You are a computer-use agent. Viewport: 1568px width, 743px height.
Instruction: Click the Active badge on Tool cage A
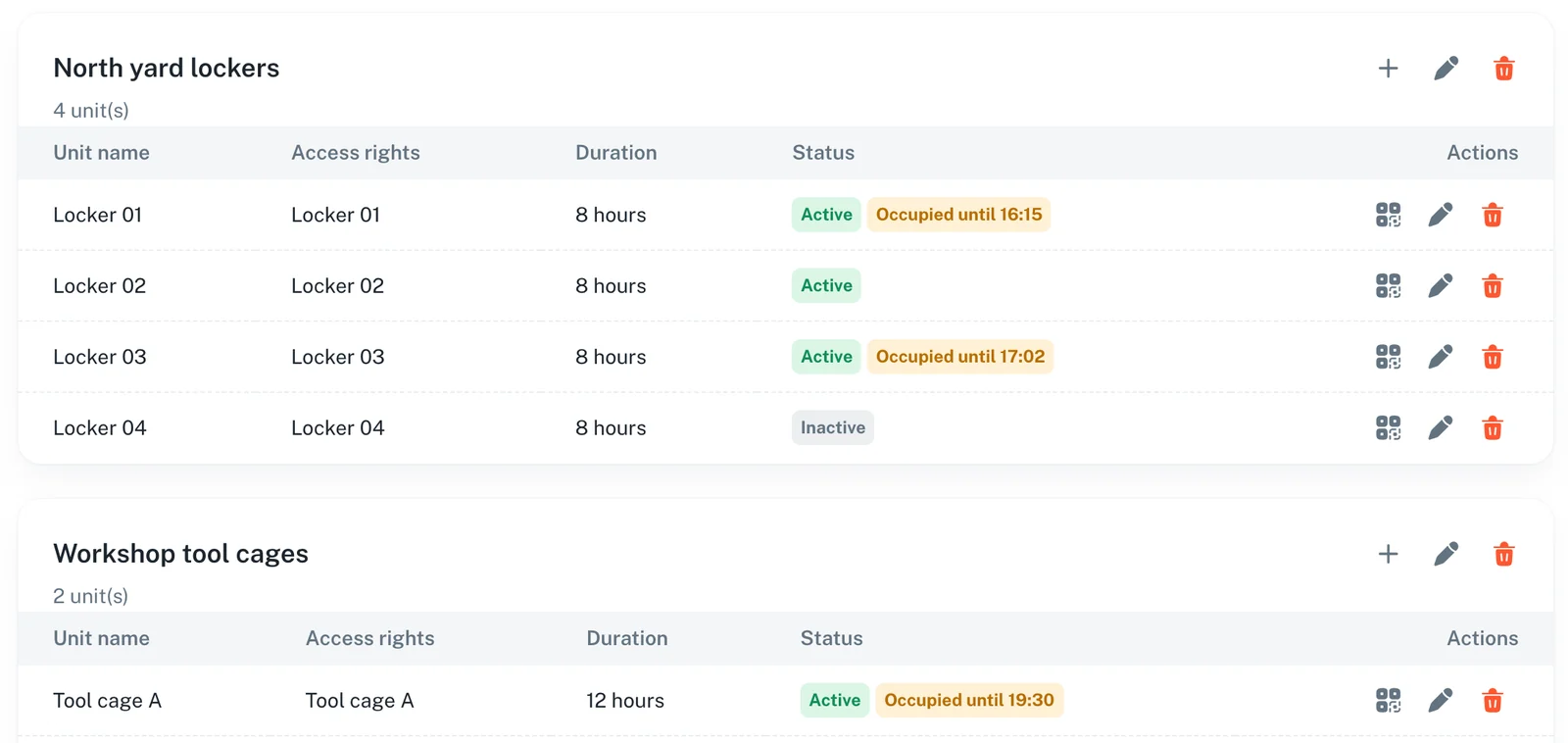pyautogui.click(x=835, y=700)
